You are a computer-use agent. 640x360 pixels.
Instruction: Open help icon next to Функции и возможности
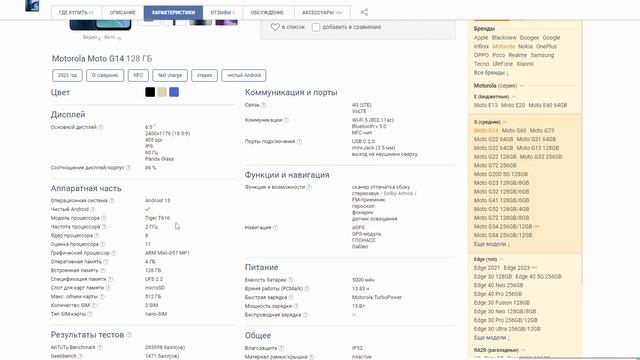point(309,187)
